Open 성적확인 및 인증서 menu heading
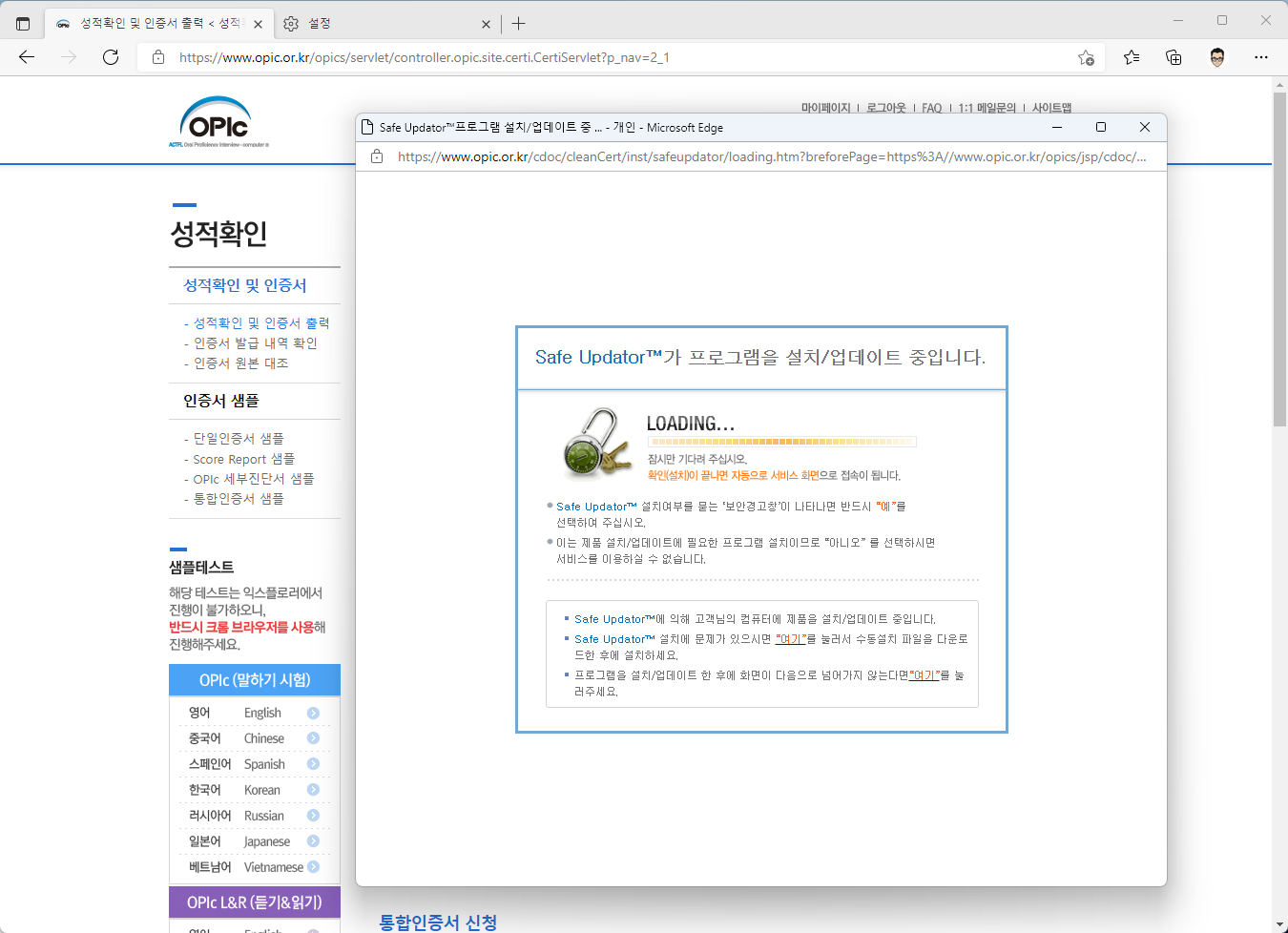The image size is (1288, 933). (245, 285)
